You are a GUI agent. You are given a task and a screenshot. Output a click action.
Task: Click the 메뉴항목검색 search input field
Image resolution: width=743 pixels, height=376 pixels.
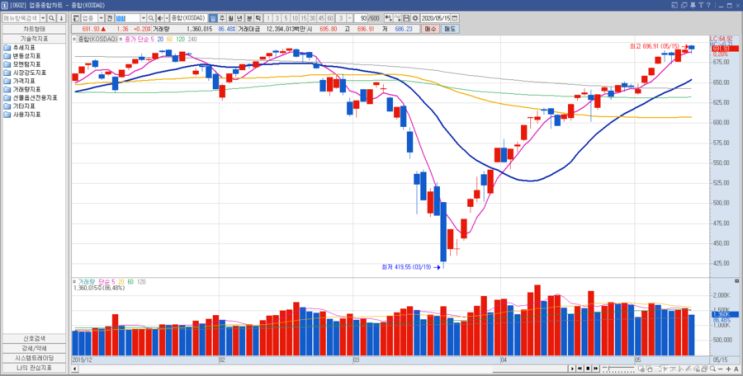click(x=21, y=18)
